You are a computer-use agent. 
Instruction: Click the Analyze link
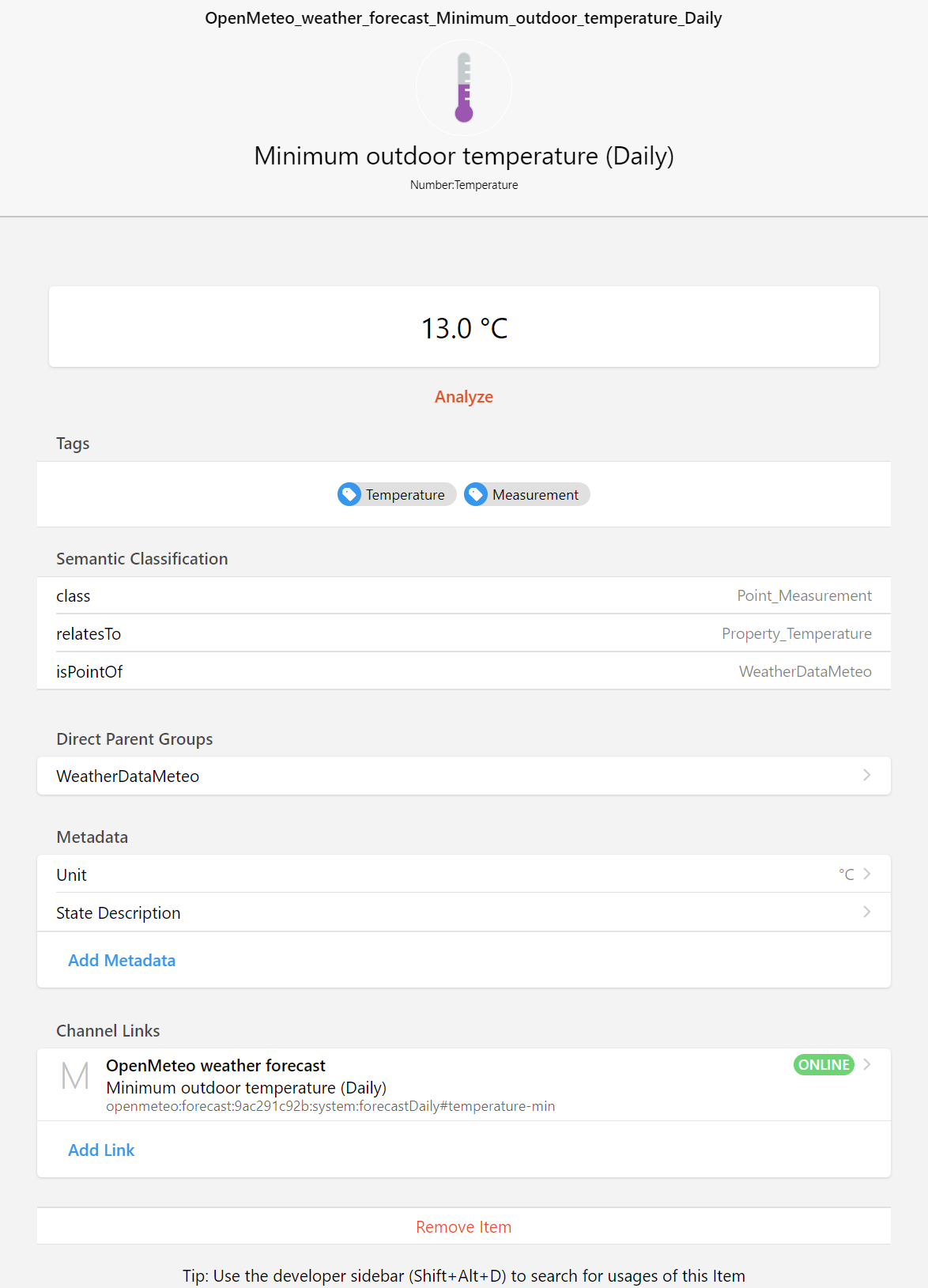[x=464, y=397]
